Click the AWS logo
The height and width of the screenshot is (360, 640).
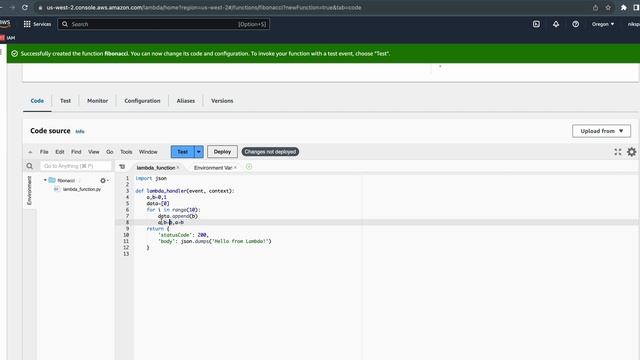5,23
